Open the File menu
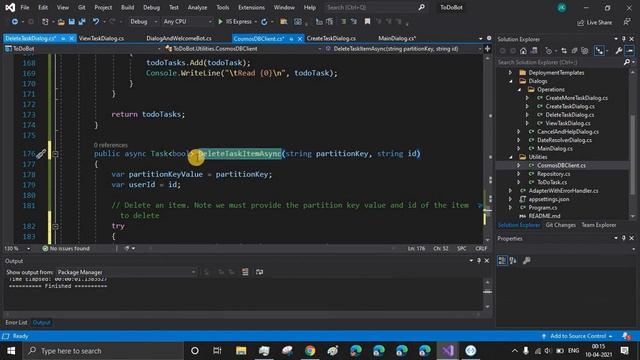This screenshot has height=360, width=640. click(x=25, y=7)
